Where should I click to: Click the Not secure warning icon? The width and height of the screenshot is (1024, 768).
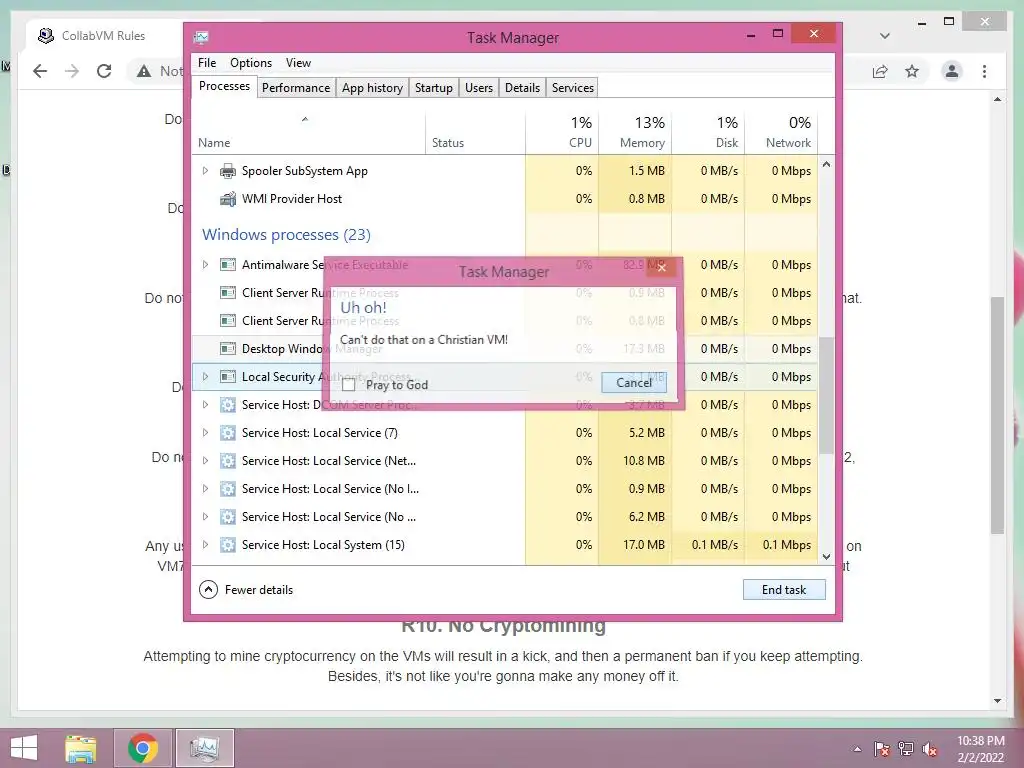(144, 71)
